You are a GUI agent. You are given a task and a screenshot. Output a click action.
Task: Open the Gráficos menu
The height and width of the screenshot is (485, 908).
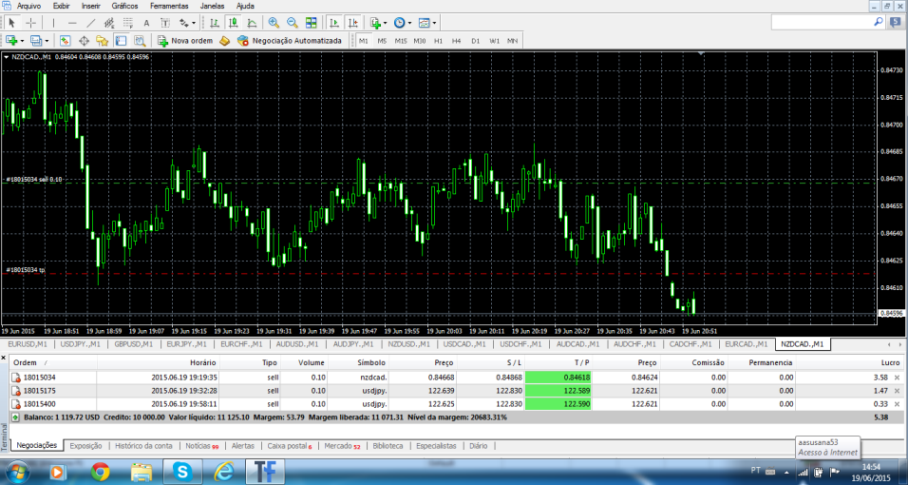(x=125, y=6)
